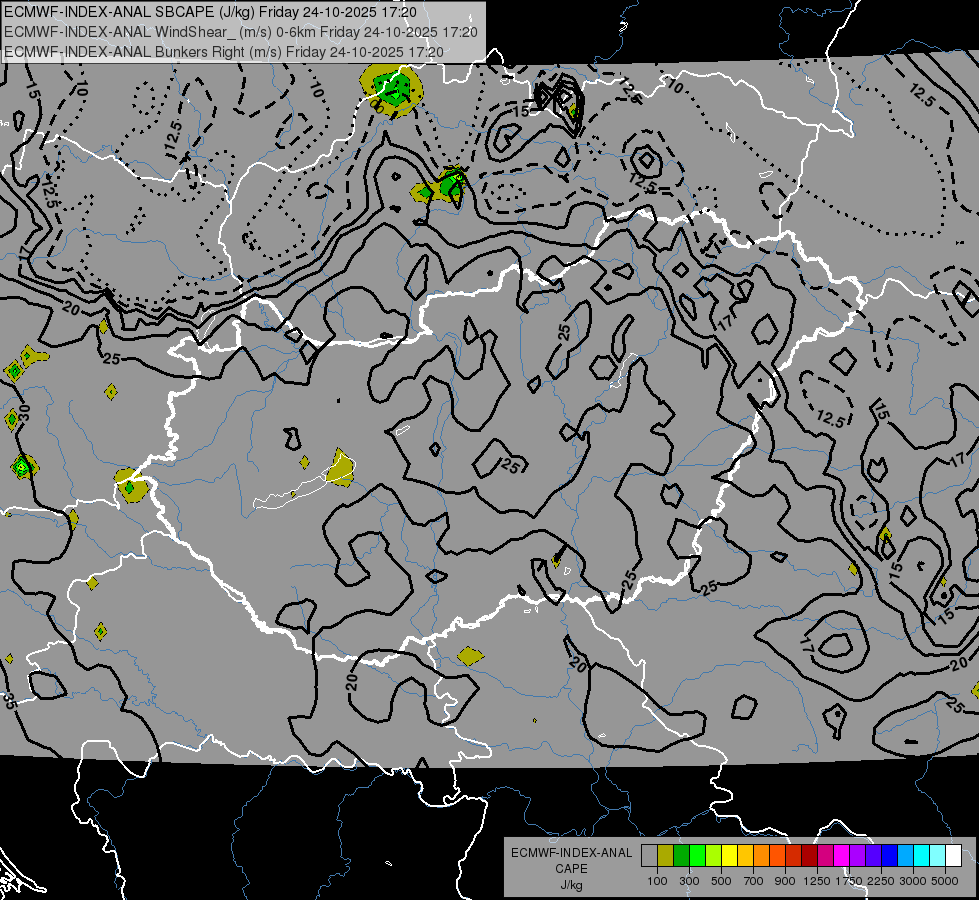979x900 pixels.
Task: Select the purple swatch after the 1750 tick
Action: pyautogui.click(x=858, y=856)
